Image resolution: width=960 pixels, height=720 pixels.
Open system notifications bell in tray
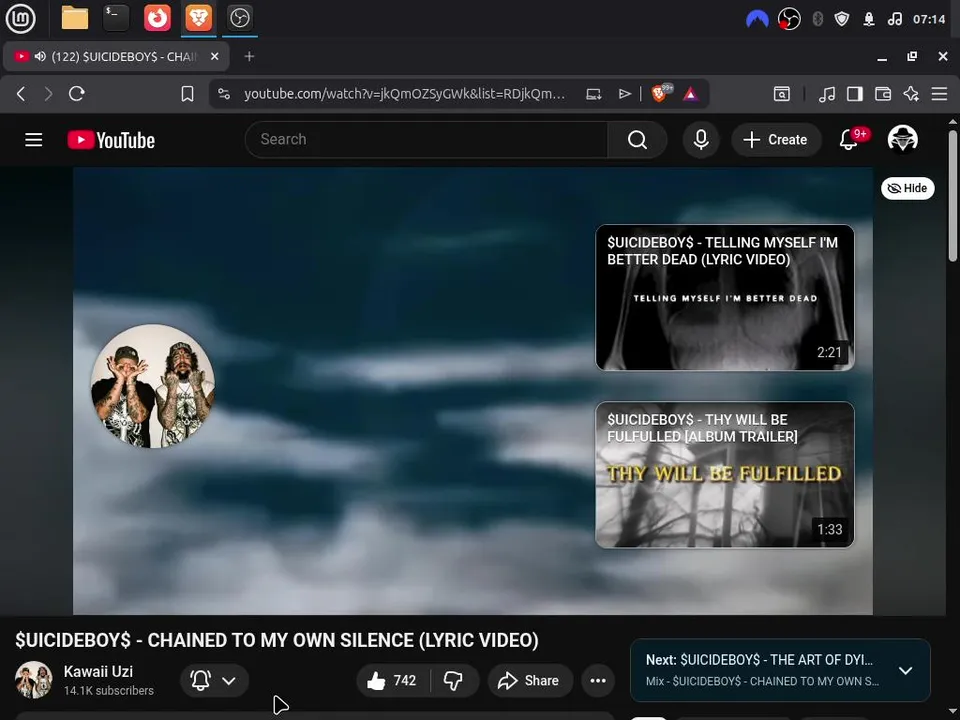(x=868, y=20)
